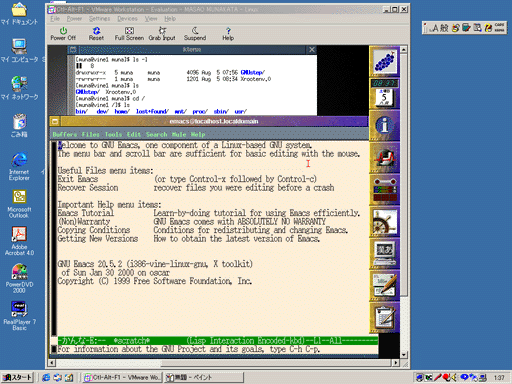Click the info dock icon

pyautogui.click(x=384, y=126)
